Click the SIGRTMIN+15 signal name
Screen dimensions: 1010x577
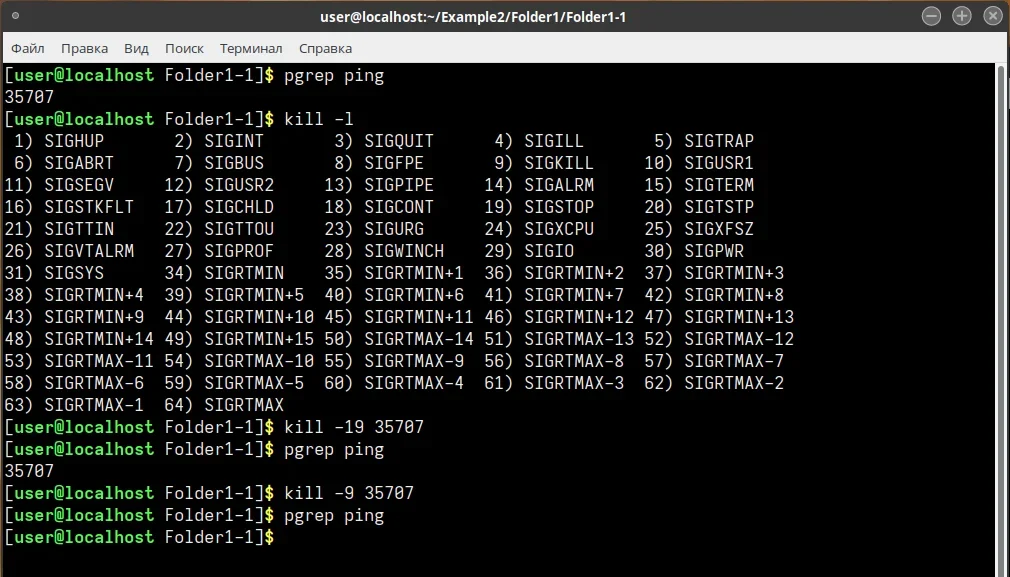point(259,339)
